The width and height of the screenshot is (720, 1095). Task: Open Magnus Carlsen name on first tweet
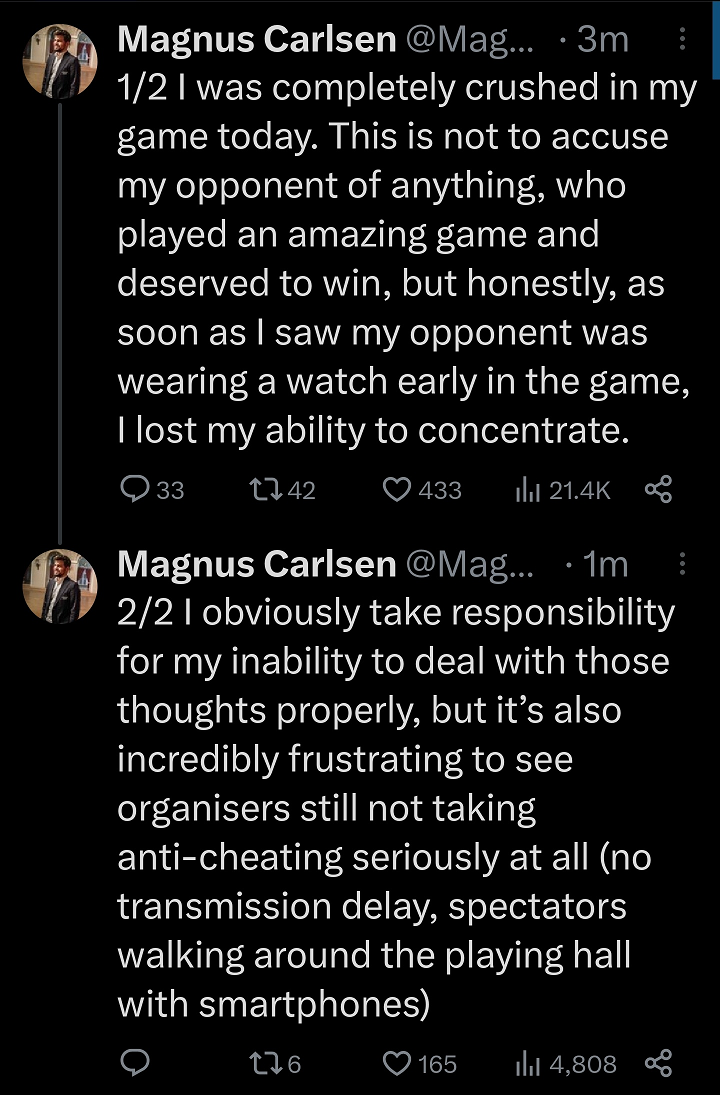(256, 40)
